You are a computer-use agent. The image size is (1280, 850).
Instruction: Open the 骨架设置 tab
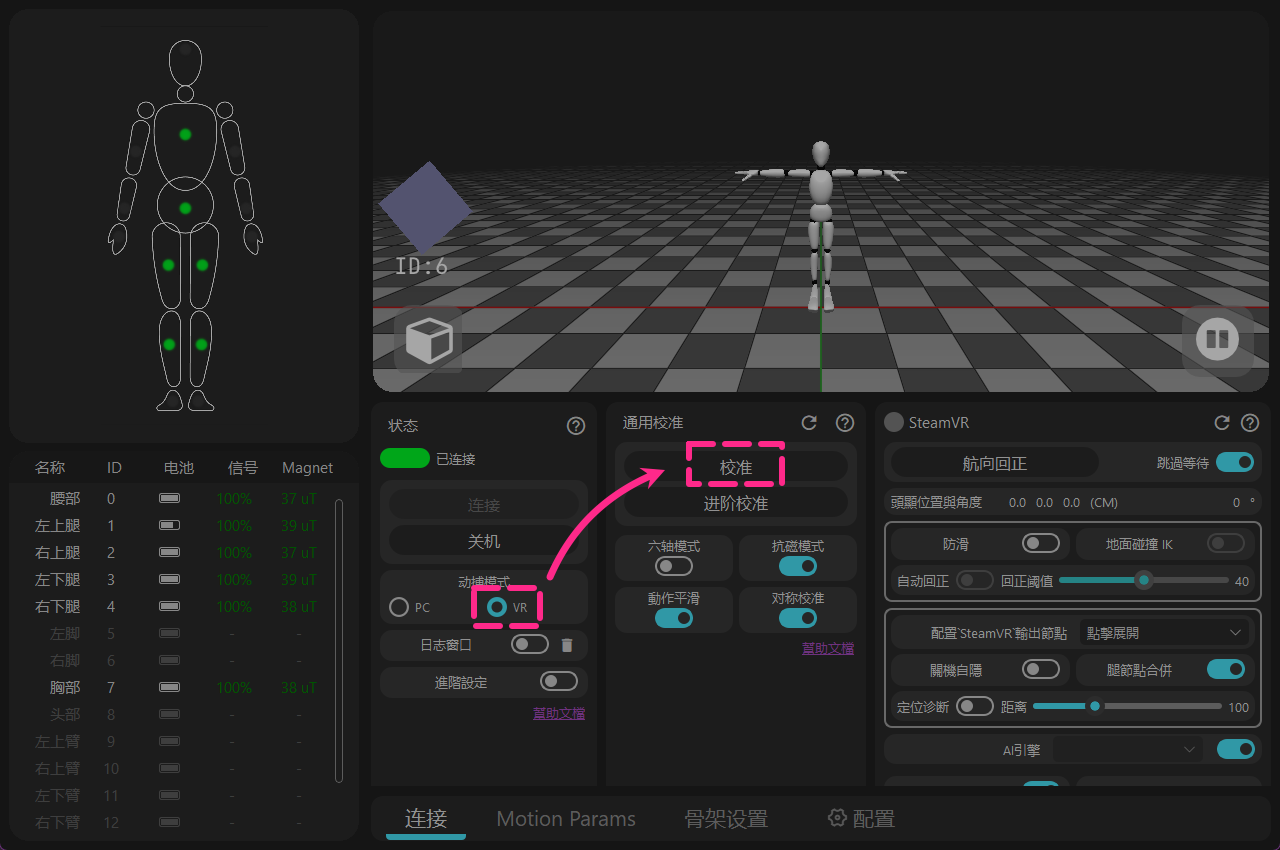coord(726,818)
